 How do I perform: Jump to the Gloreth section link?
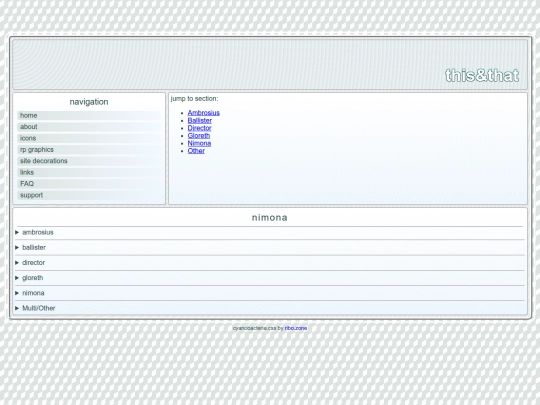pos(199,135)
